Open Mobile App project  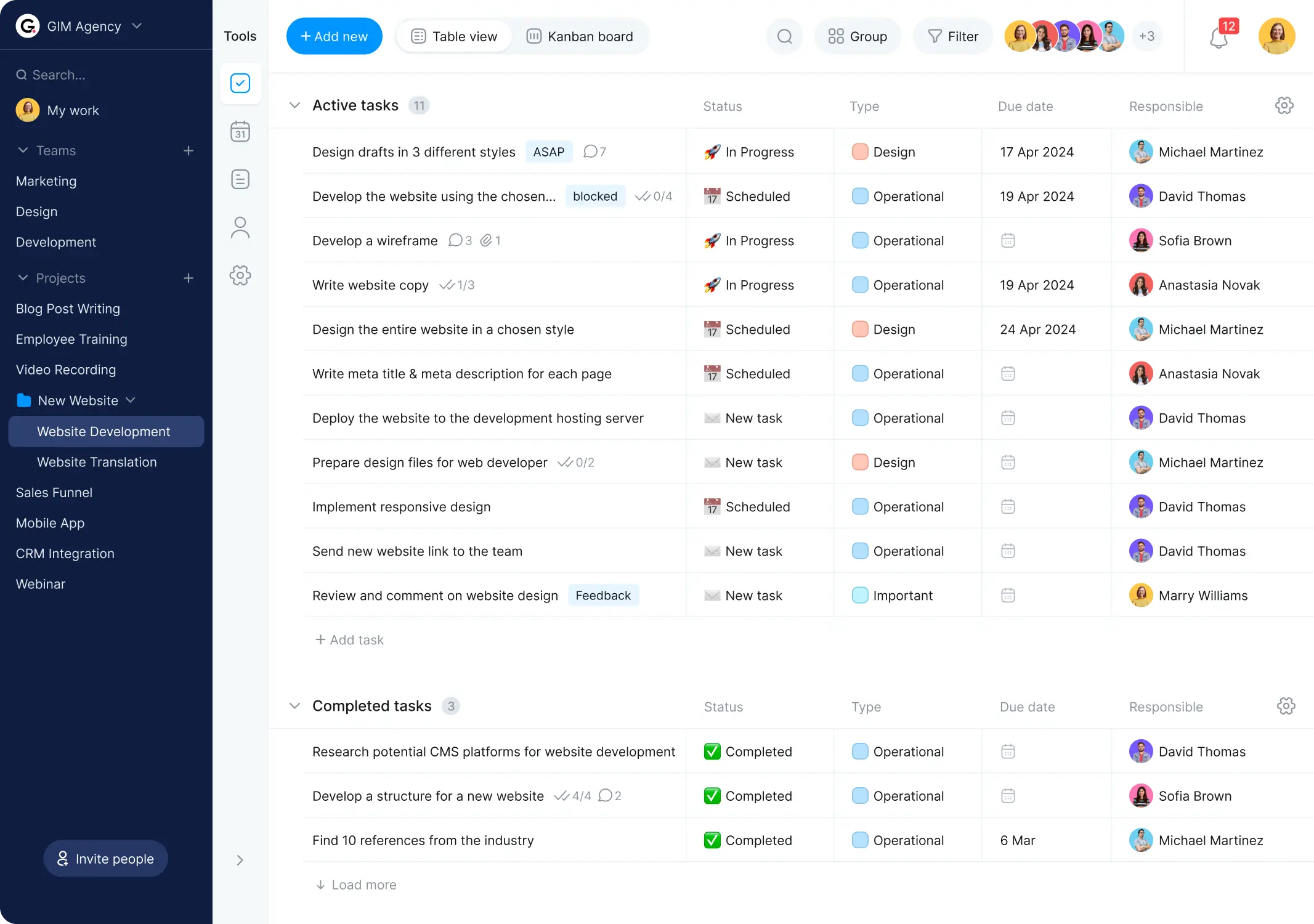tap(51, 523)
